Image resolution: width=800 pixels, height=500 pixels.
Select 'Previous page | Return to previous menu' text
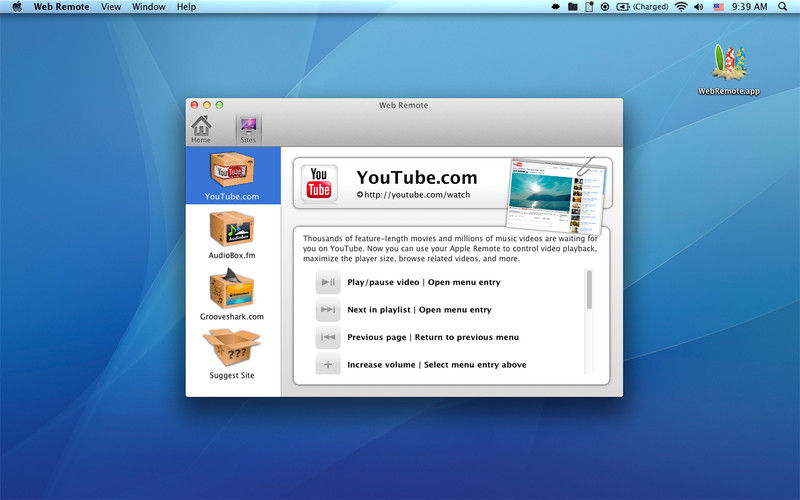pos(433,337)
